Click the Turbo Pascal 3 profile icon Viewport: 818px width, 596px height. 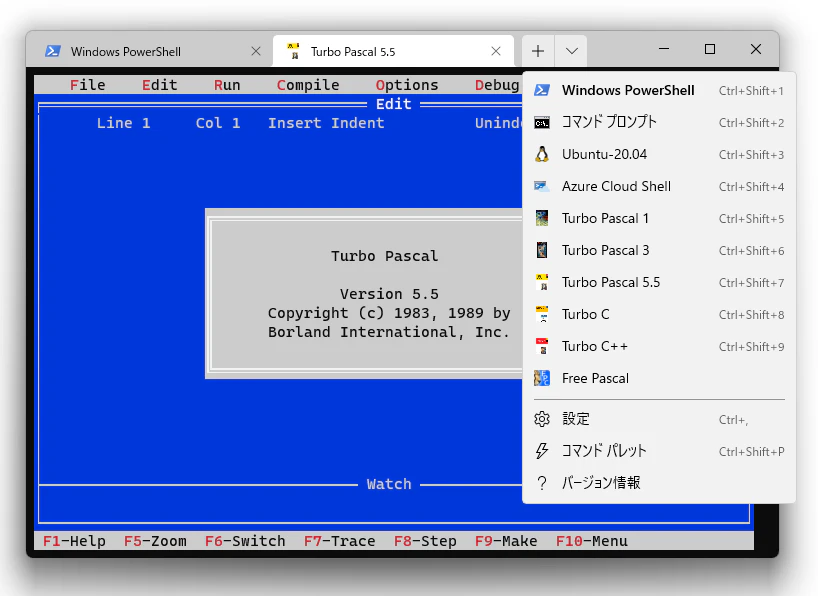pos(542,250)
